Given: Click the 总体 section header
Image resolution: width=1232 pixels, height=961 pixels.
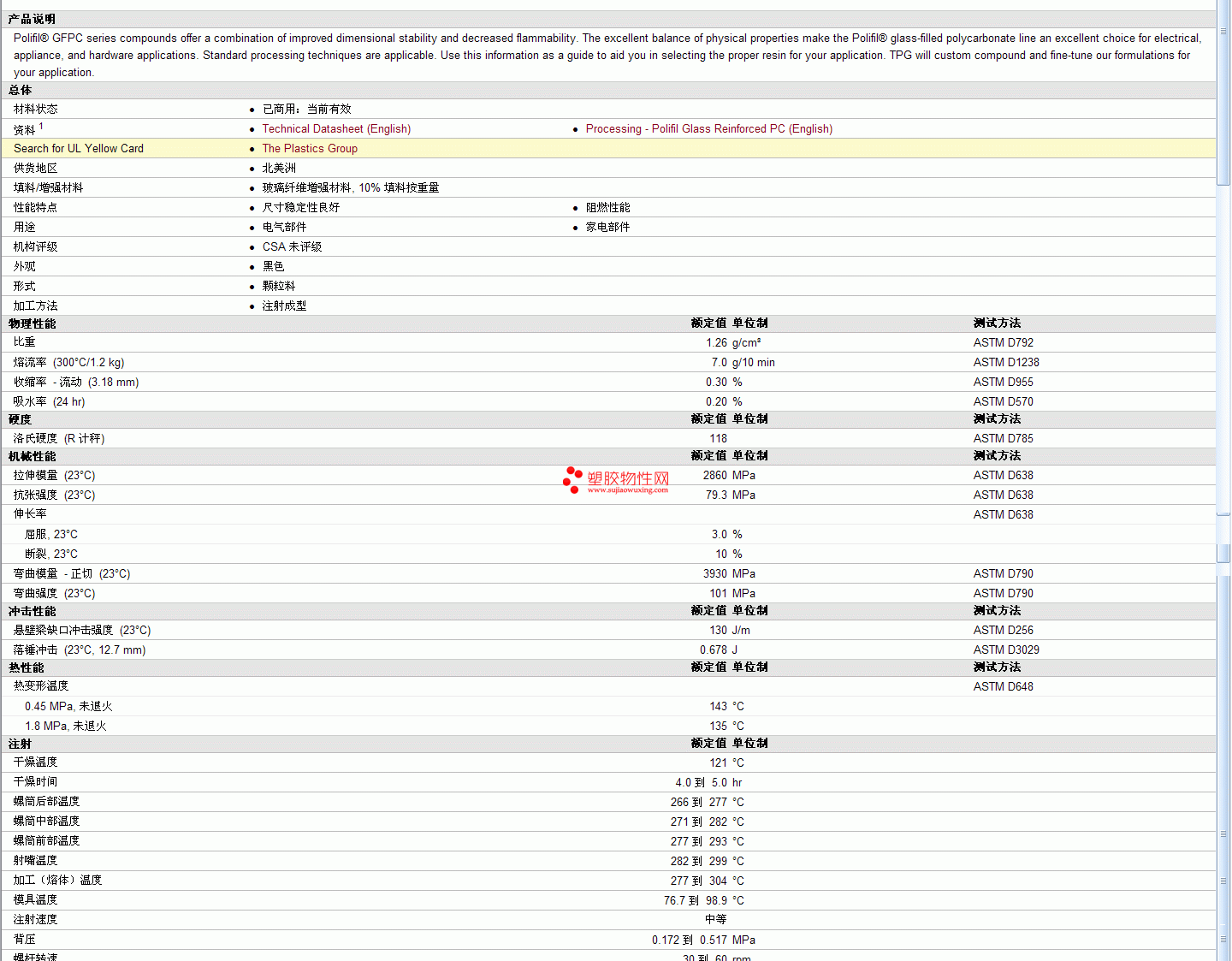Looking at the screenshot, I should point(20,90).
